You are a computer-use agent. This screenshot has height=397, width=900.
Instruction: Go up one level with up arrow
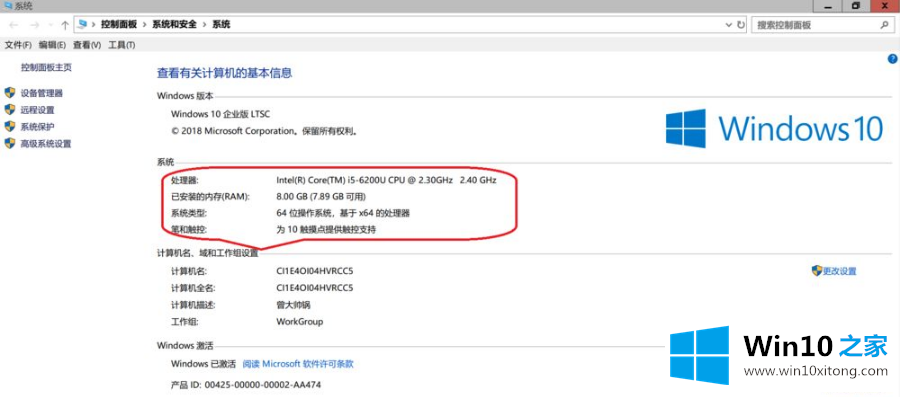[x=65, y=25]
